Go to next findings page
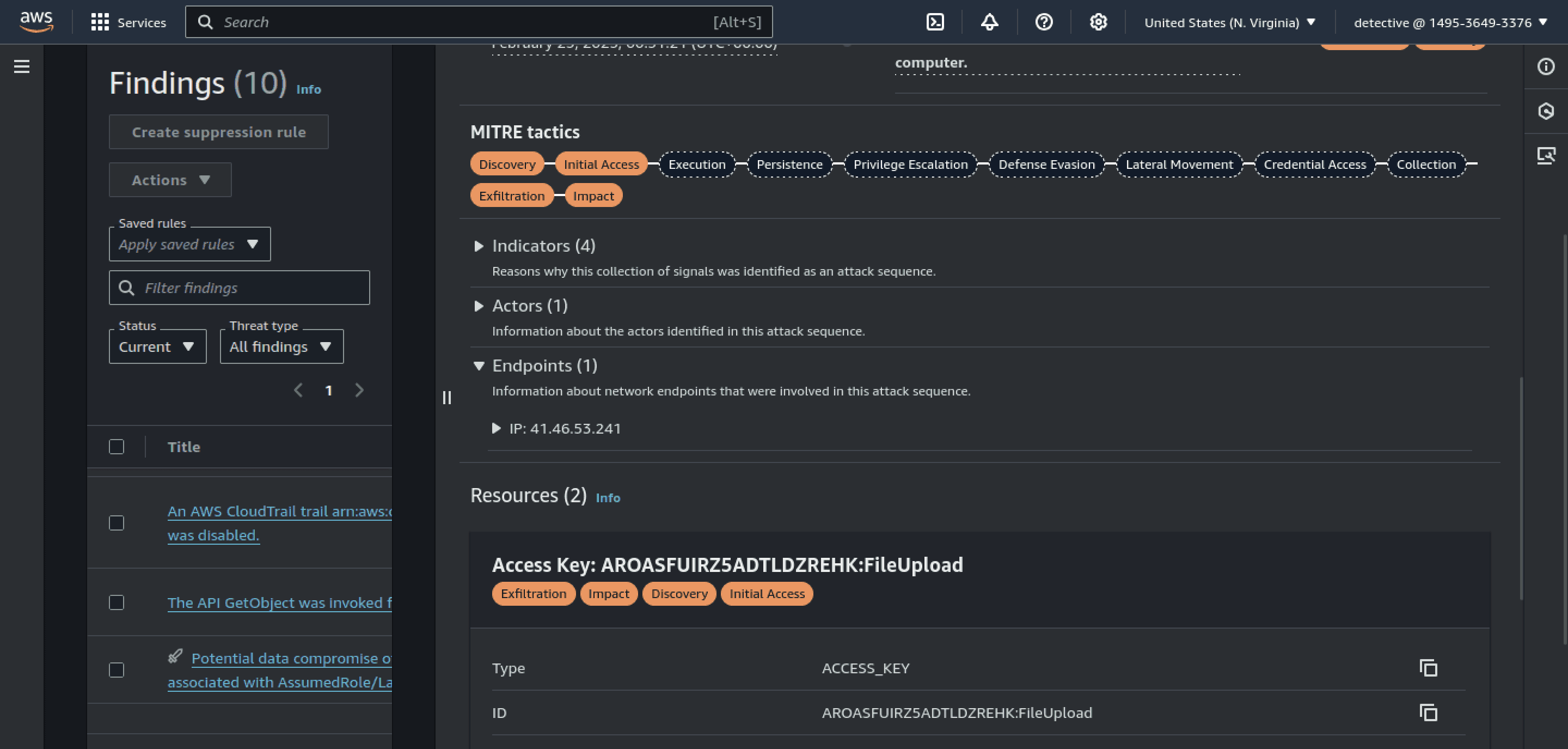 tap(359, 391)
